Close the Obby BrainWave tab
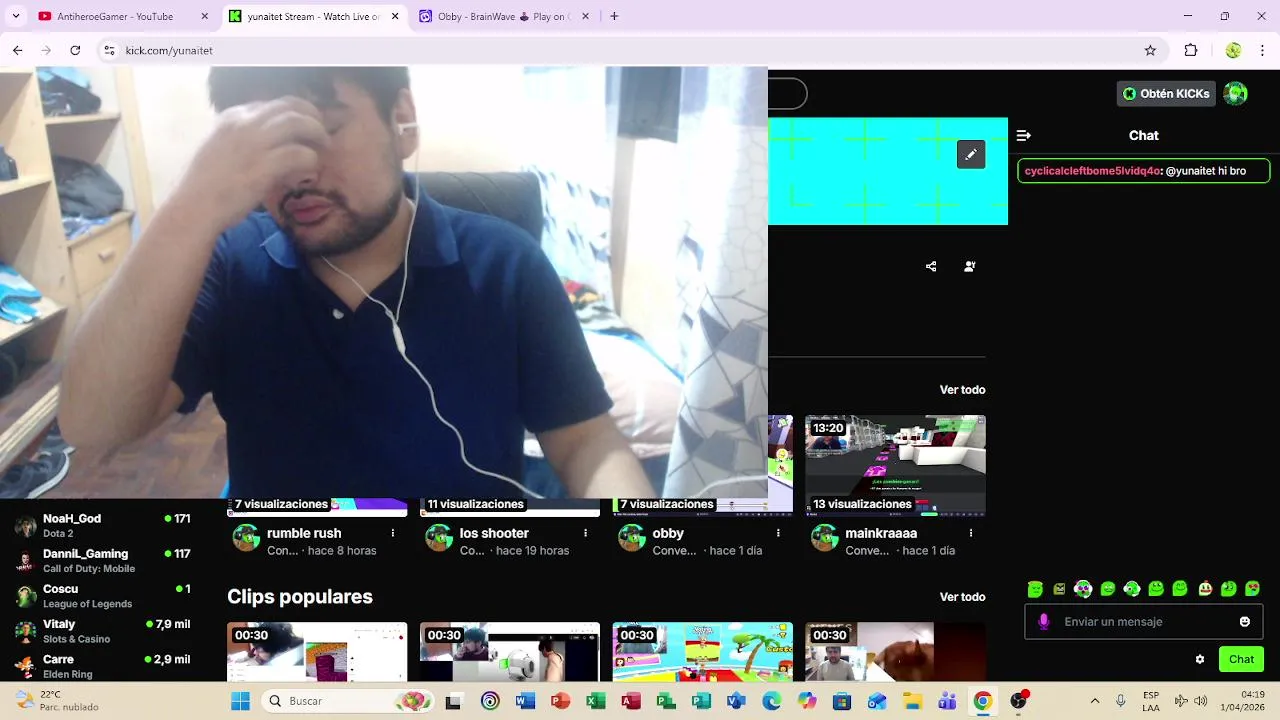 (586, 16)
